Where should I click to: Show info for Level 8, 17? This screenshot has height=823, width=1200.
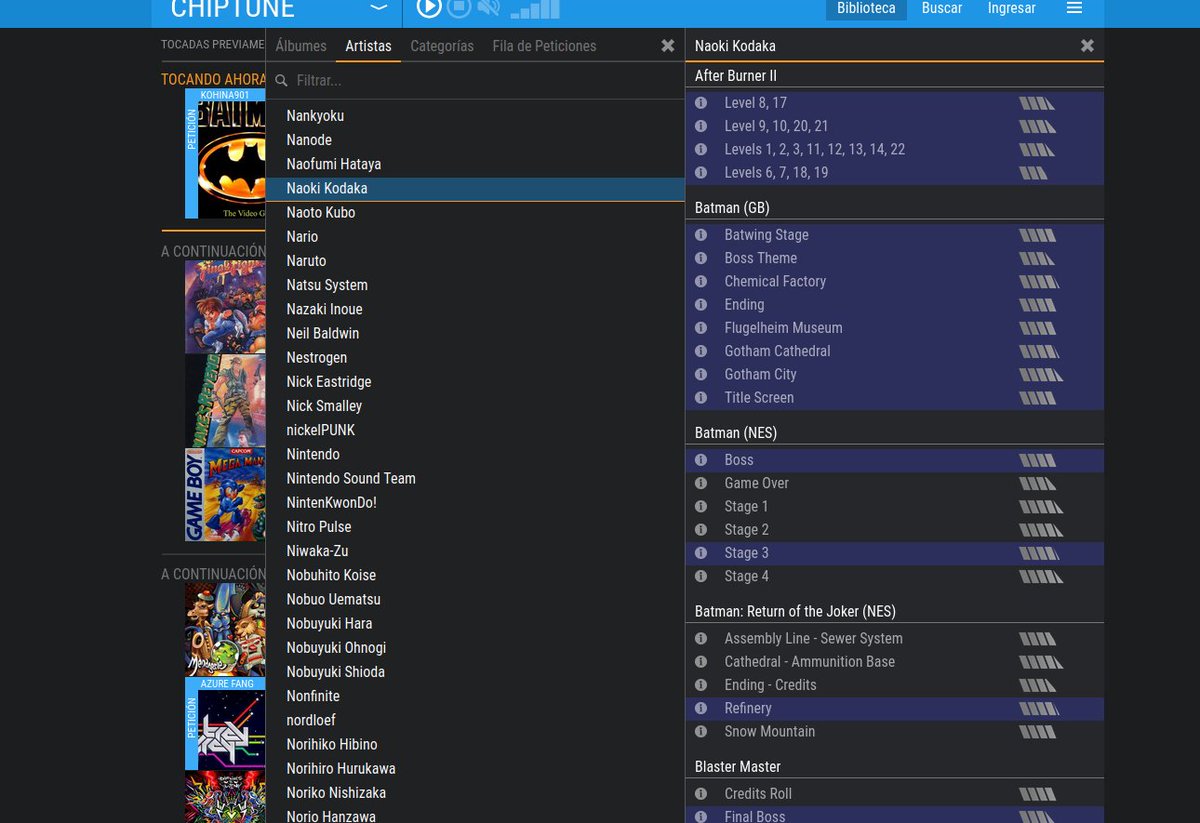pos(701,103)
